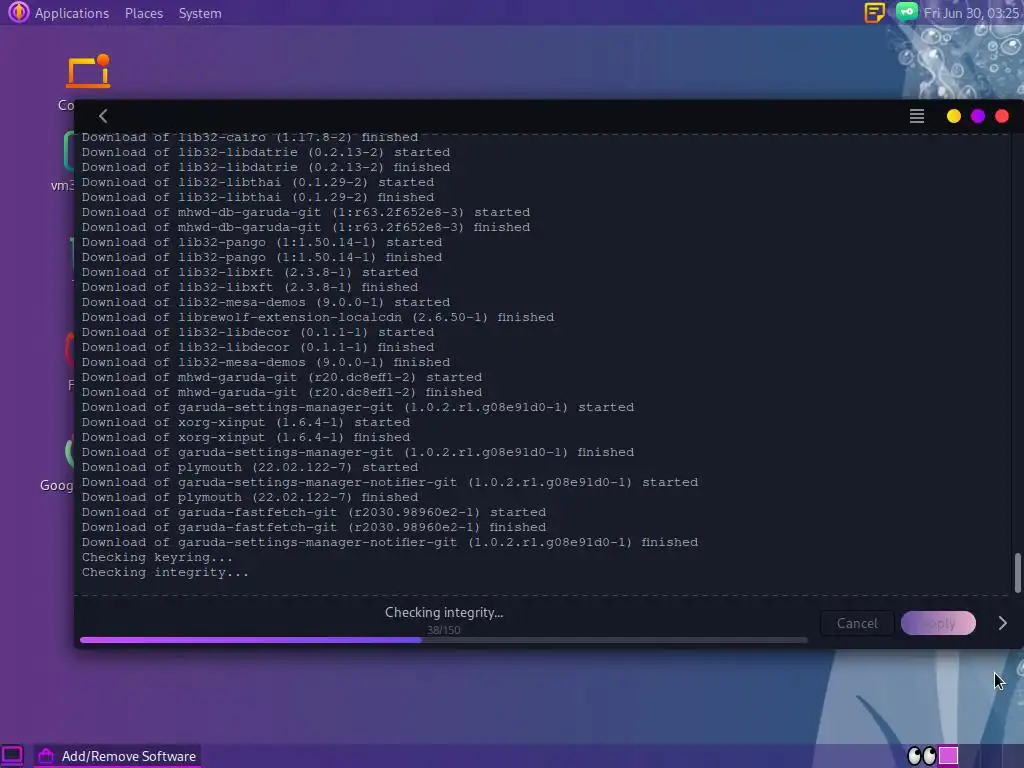Open the hamburger menu in the window header

click(x=917, y=116)
